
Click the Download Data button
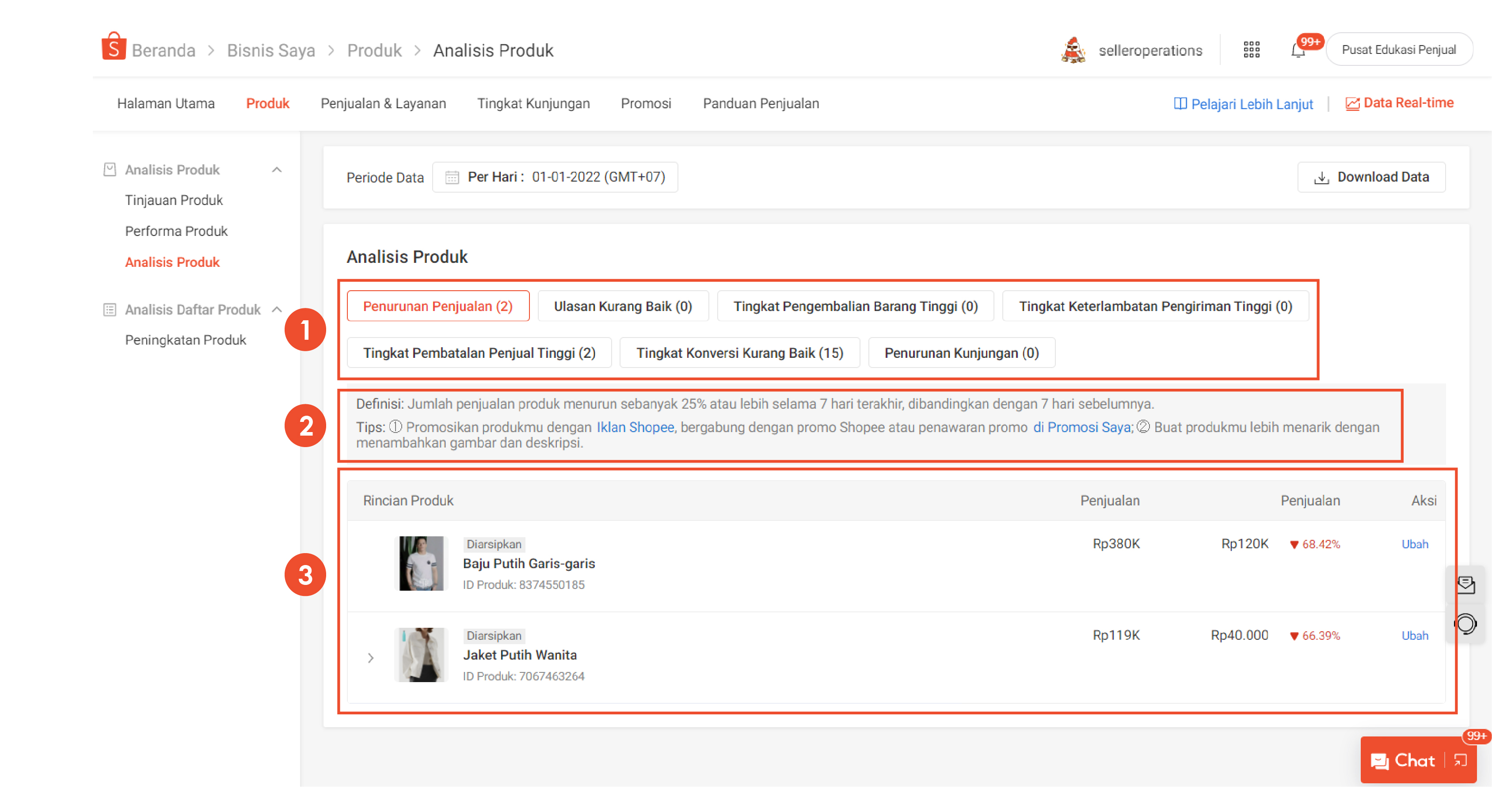(1370, 177)
